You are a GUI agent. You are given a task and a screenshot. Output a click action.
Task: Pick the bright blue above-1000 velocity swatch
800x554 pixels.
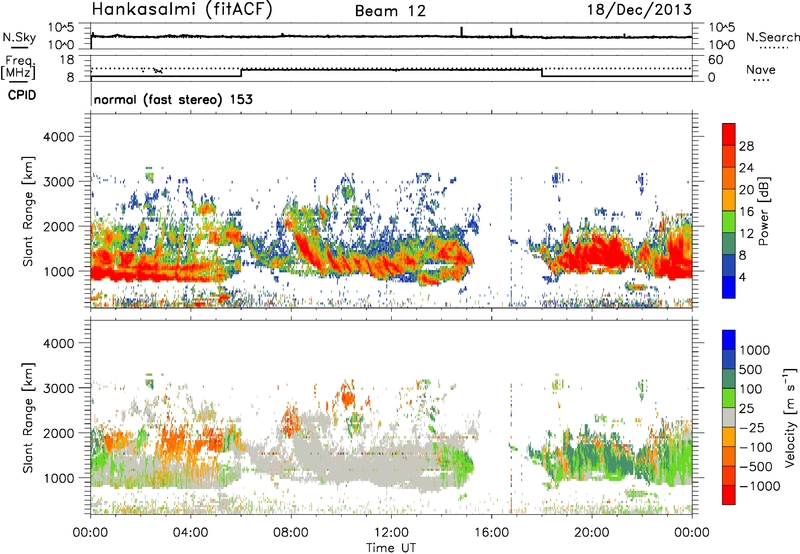[x=729, y=340]
